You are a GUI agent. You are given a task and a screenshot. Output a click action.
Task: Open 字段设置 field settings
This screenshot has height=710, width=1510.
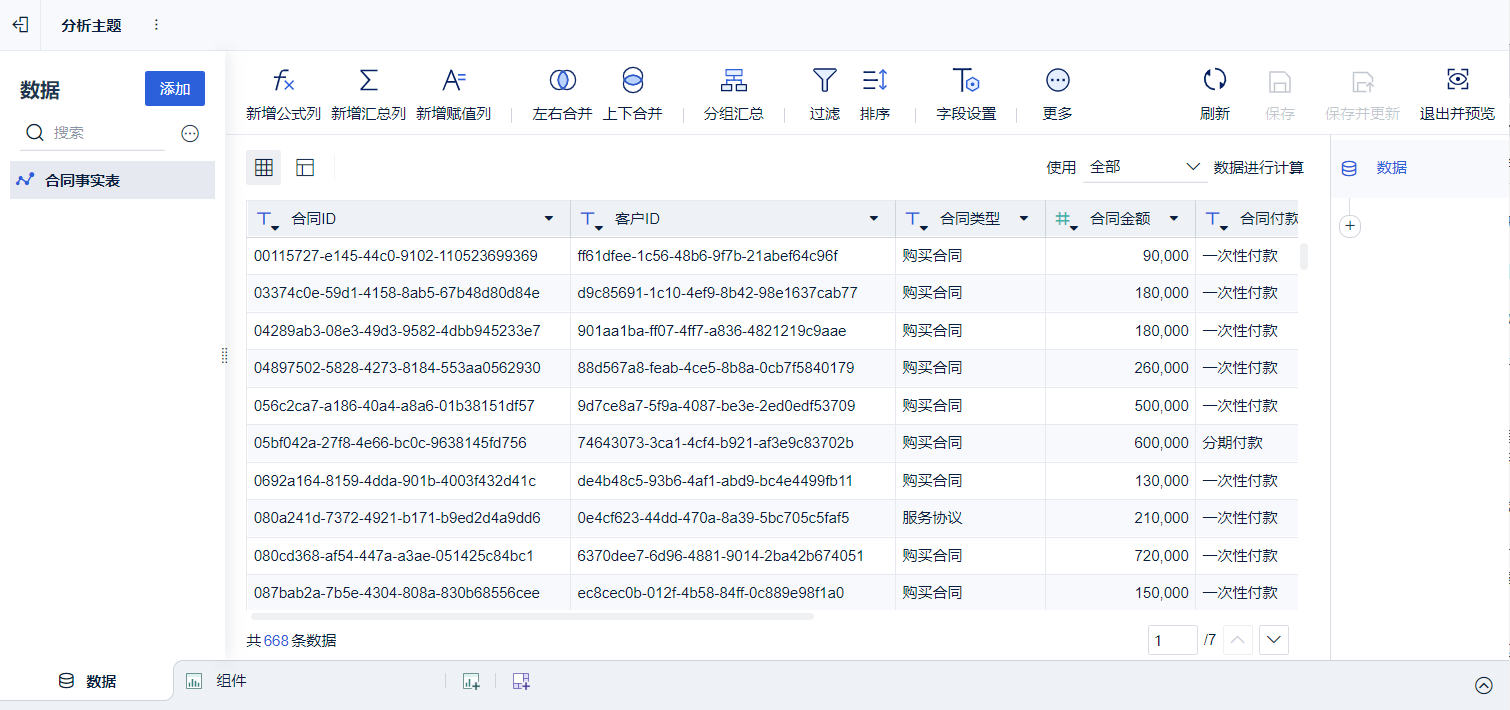(966, 81)
